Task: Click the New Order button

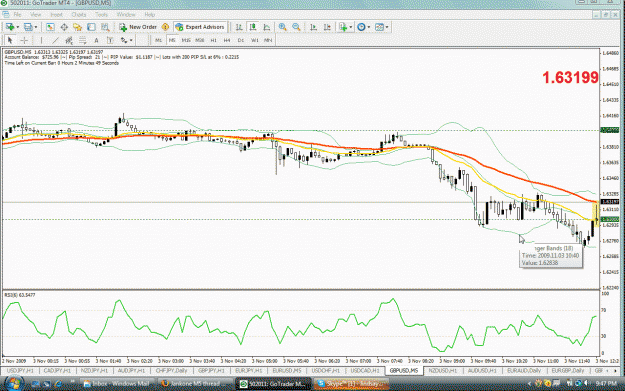Action: 138,27
